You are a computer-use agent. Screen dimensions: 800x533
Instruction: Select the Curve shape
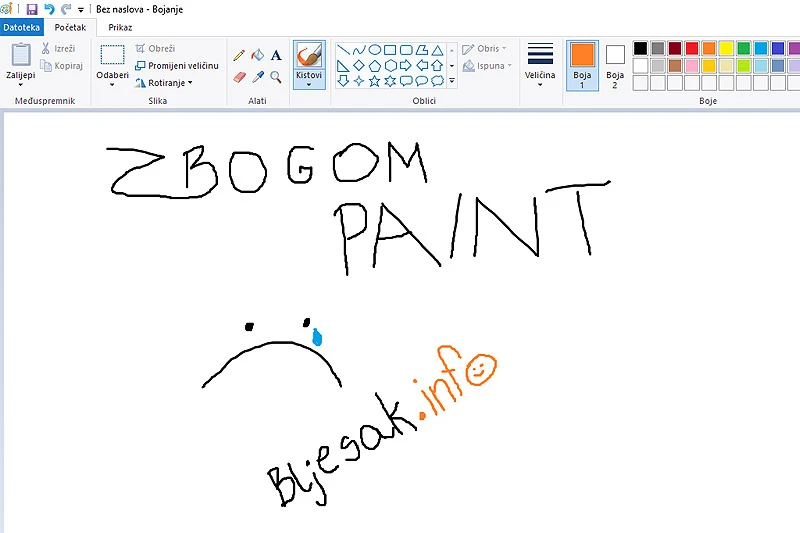[x=359, y=50]
